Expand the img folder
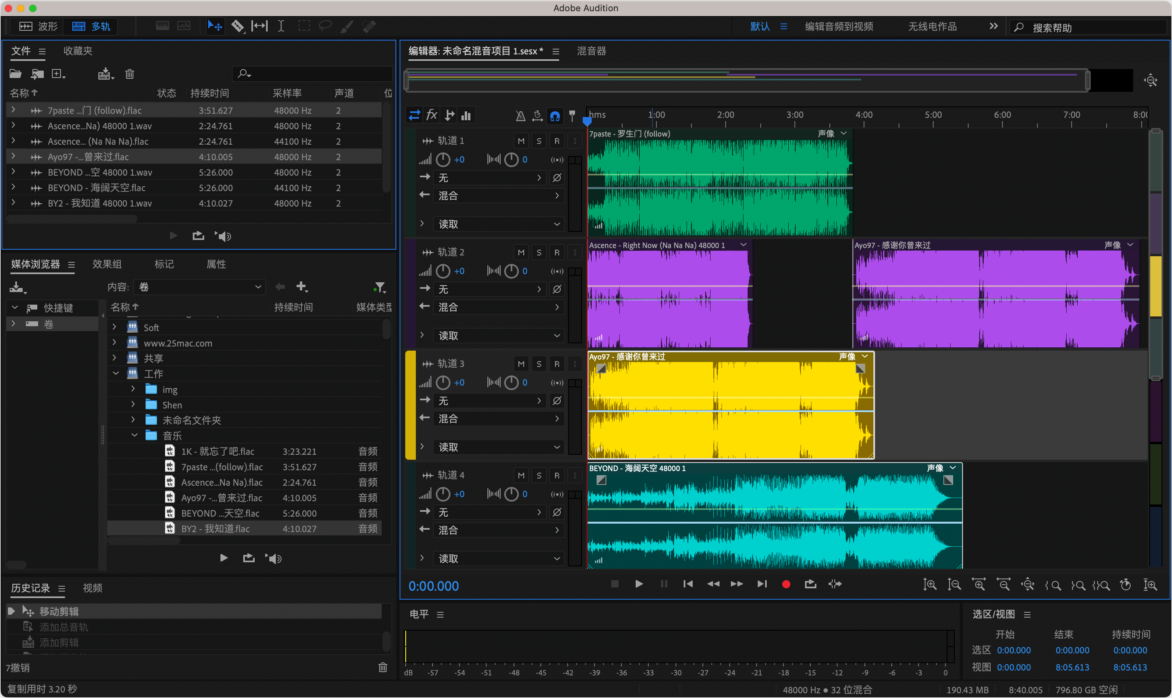The width and height of the screenshot is (1172, 698). point(133,389)
